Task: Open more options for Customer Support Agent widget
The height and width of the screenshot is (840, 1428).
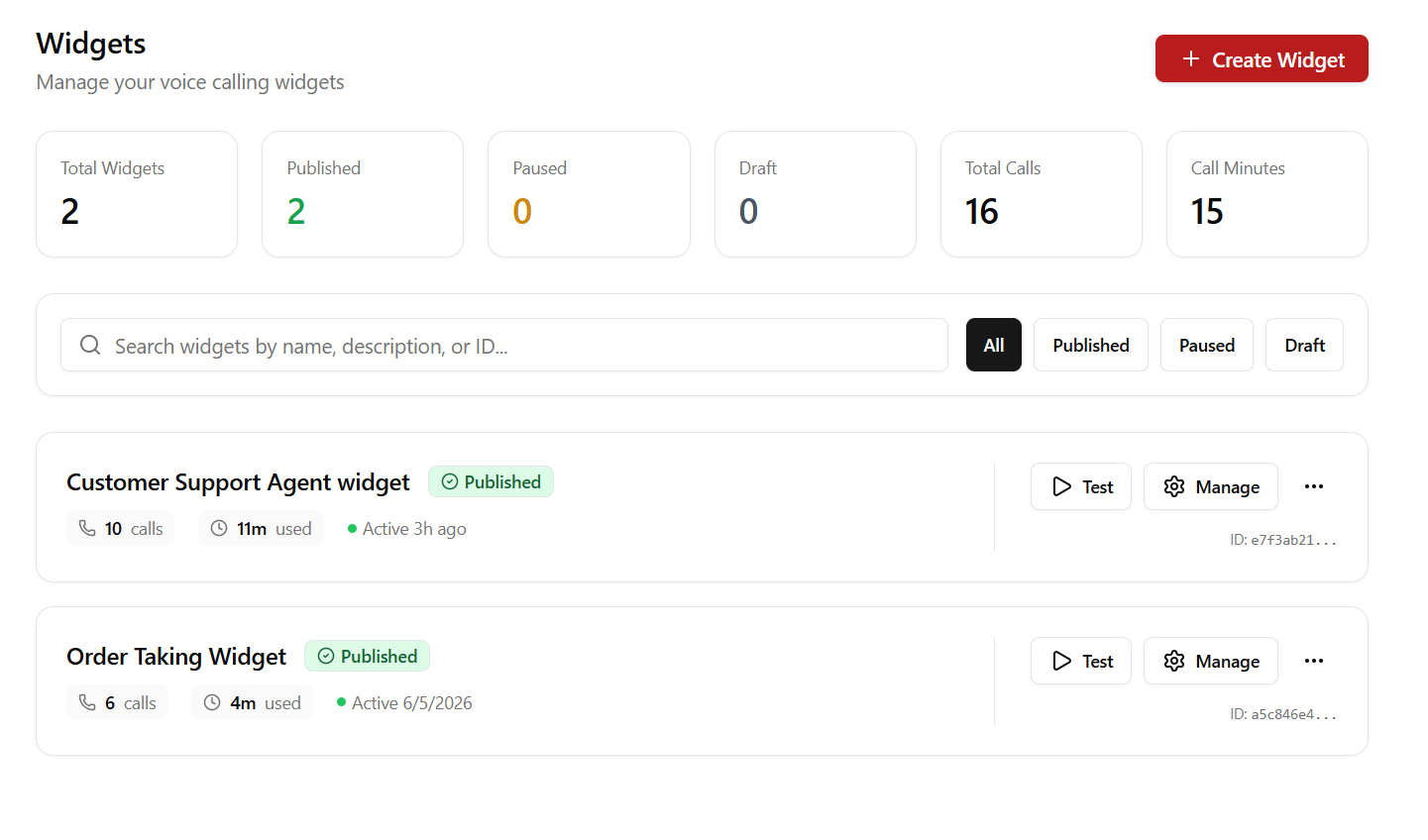Action: (1314, 486)
